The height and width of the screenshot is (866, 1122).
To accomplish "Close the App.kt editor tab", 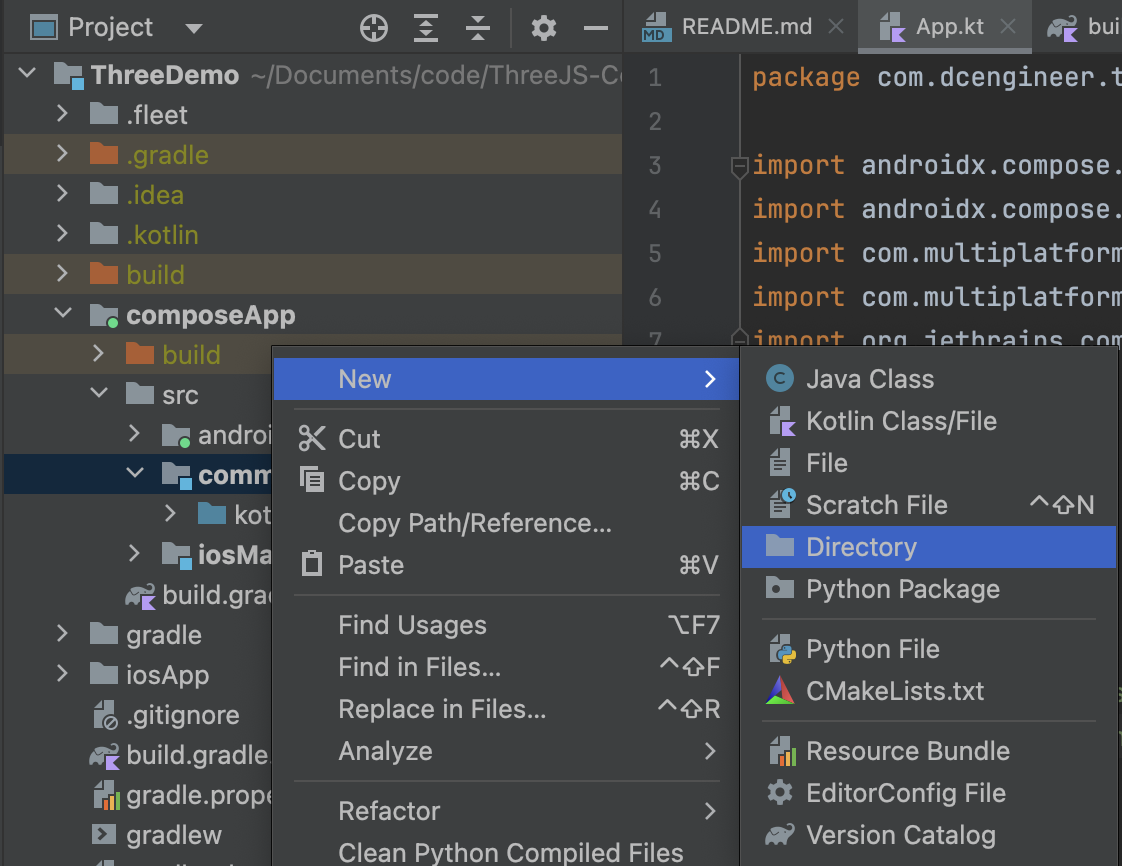I will point(1010,27).
